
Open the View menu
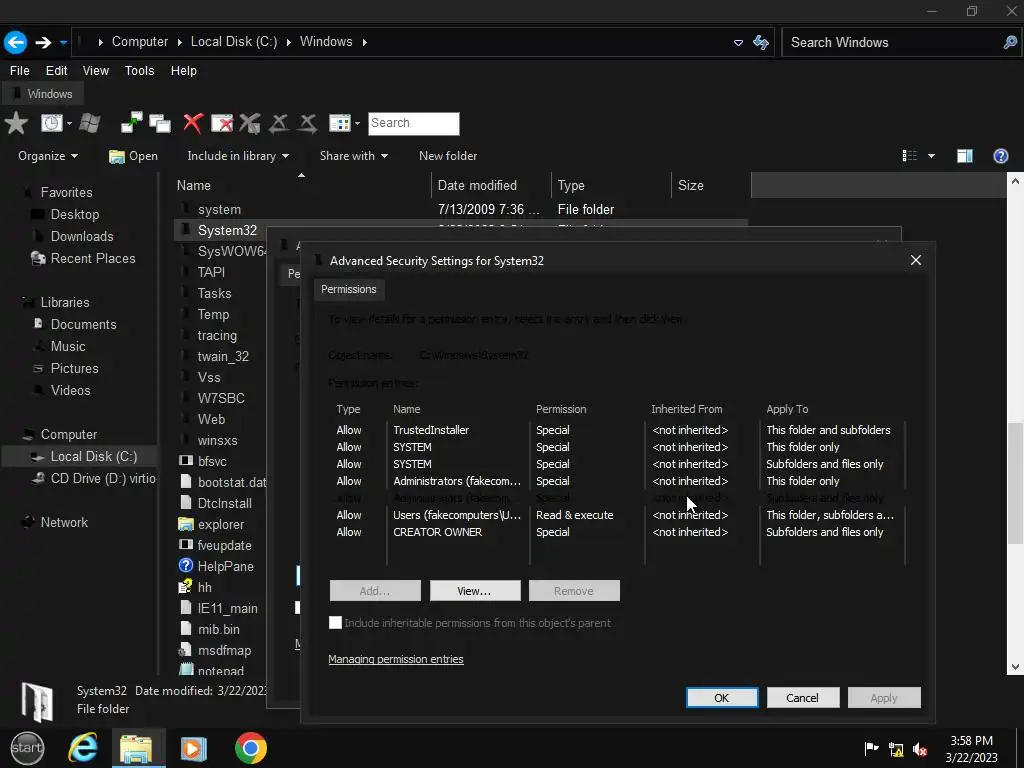95,71
